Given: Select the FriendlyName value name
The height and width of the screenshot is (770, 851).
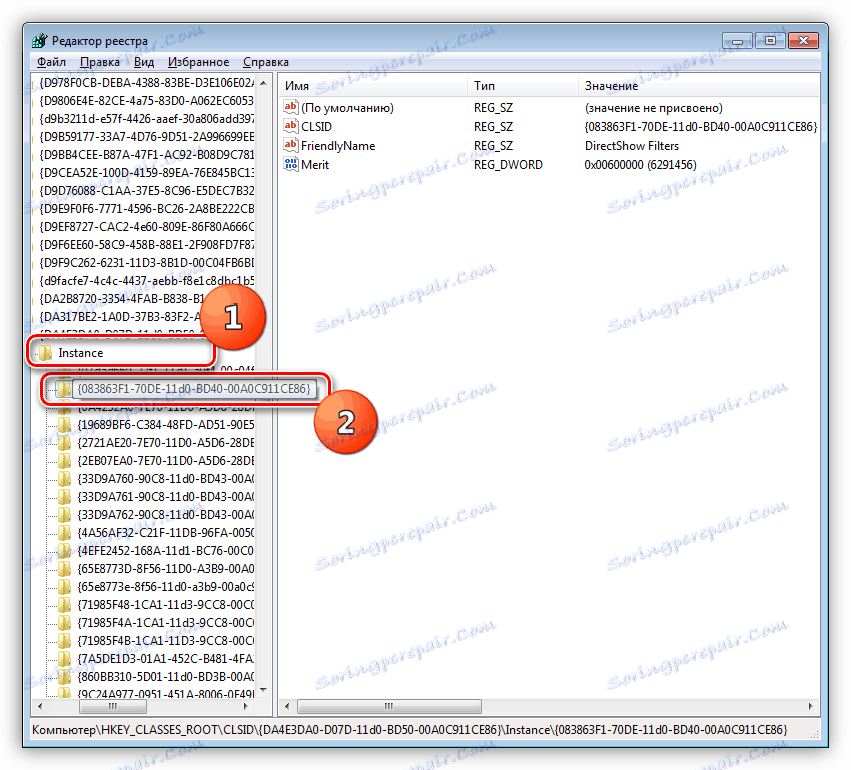Looking at the screenshot, I should click(x=338, y=146).
